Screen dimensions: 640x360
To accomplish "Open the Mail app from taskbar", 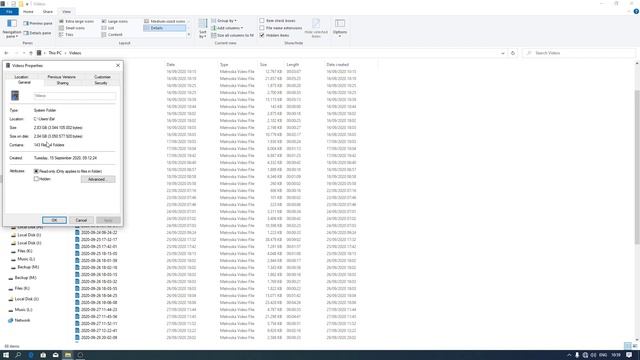I will [x=56, y=355].
